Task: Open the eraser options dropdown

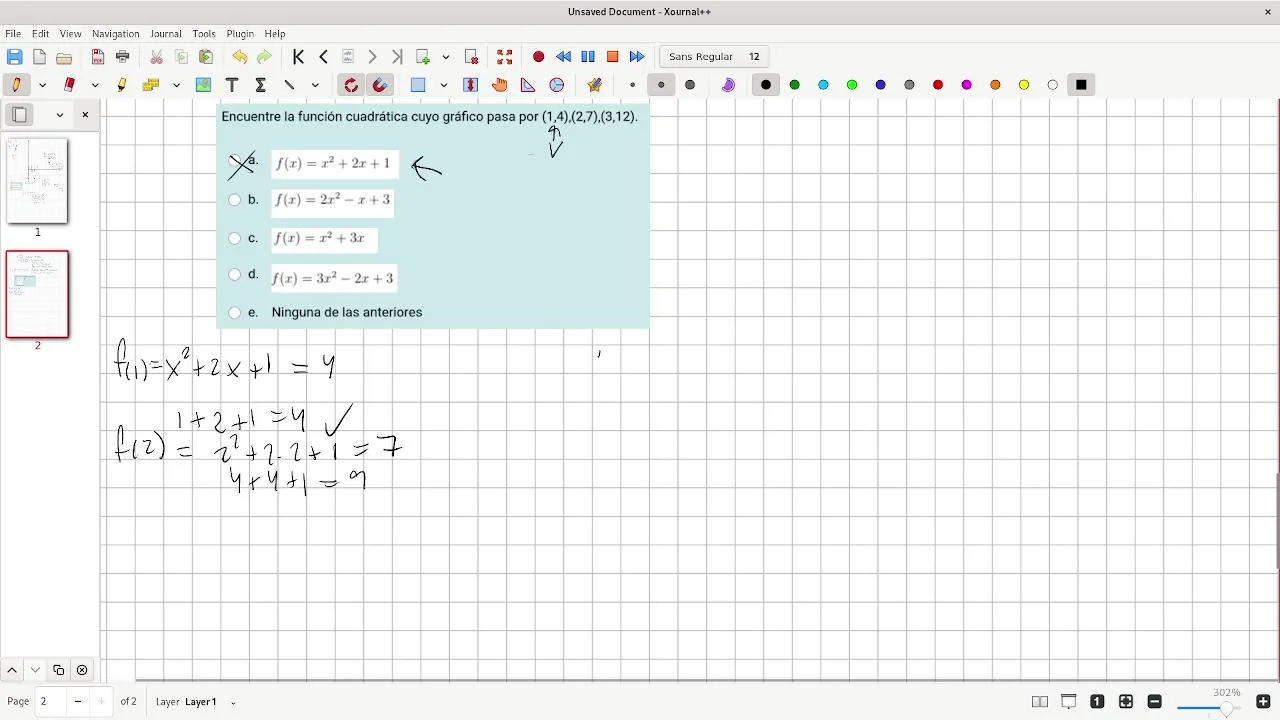Action: 95,85
